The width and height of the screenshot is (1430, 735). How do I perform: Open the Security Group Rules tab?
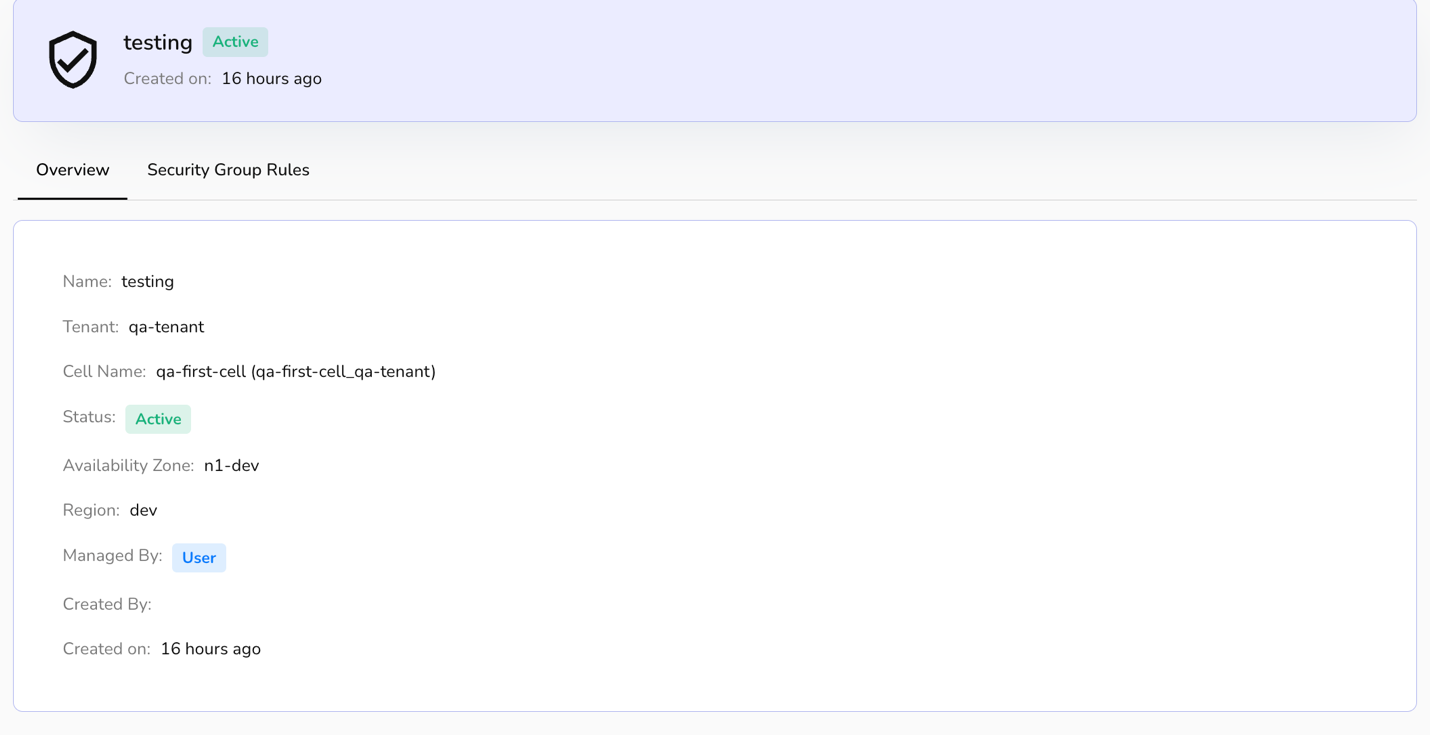(x=228, y=170)
